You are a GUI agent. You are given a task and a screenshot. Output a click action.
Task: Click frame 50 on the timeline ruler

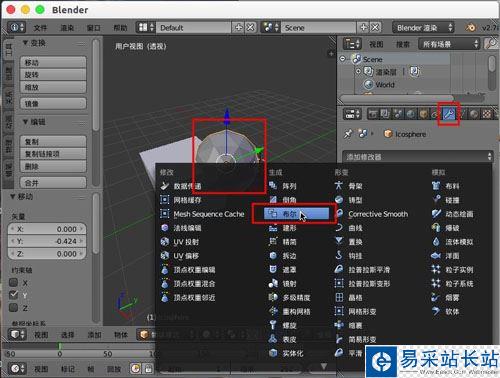[107, 354]
